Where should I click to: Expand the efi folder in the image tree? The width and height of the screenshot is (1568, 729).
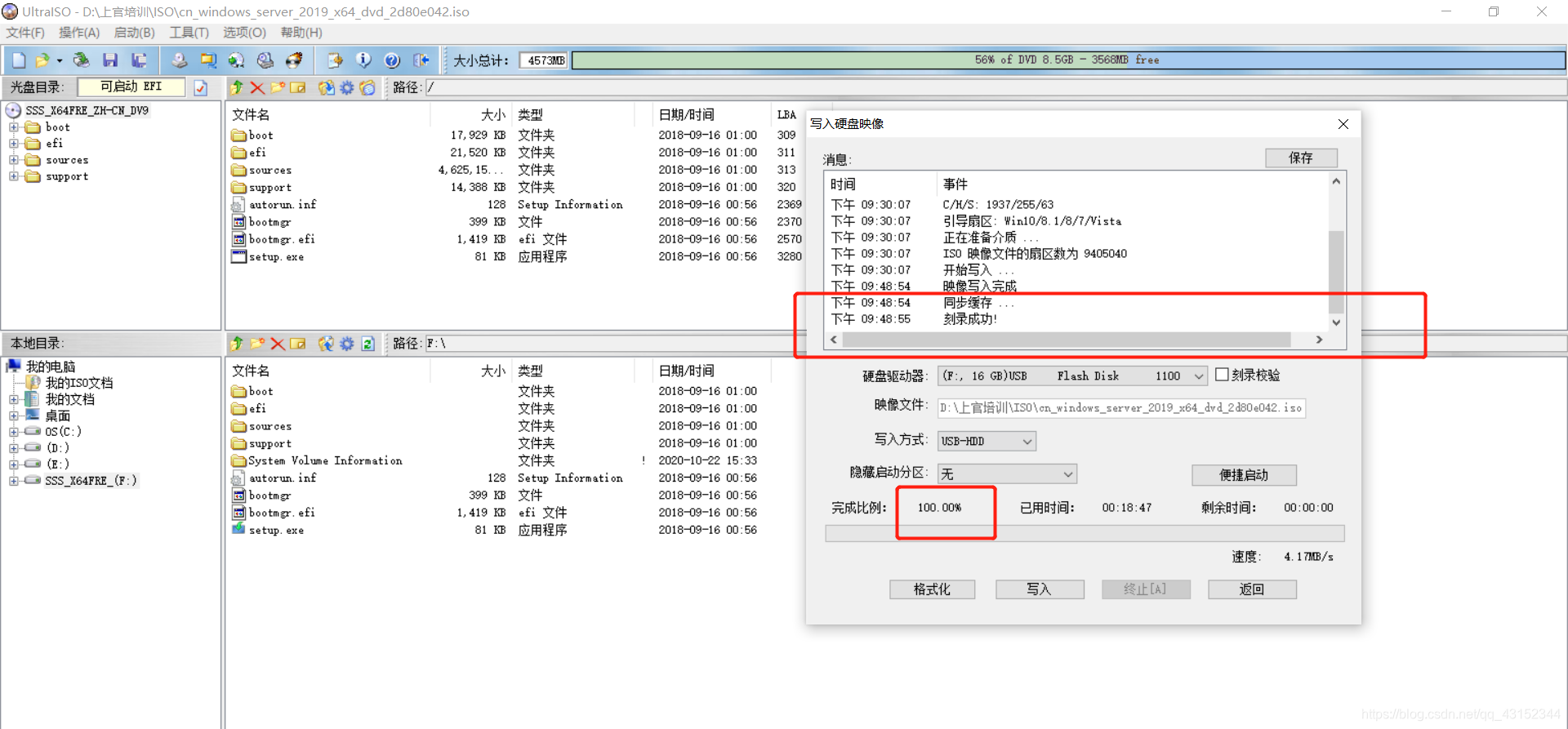click(x=13, y=144)
